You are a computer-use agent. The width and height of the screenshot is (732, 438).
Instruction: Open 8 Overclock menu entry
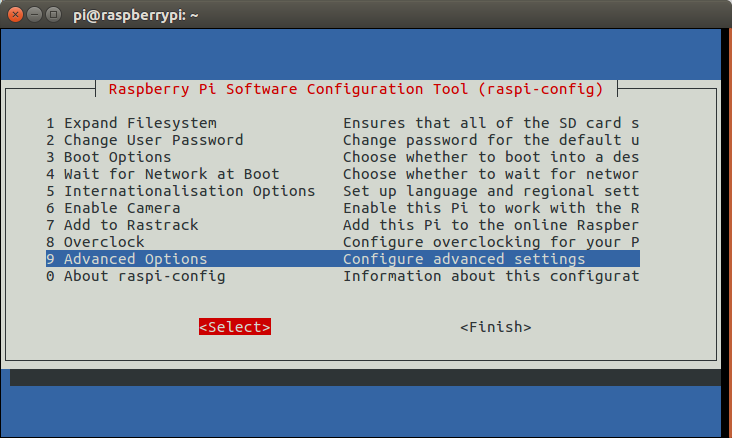pos(95,242)
